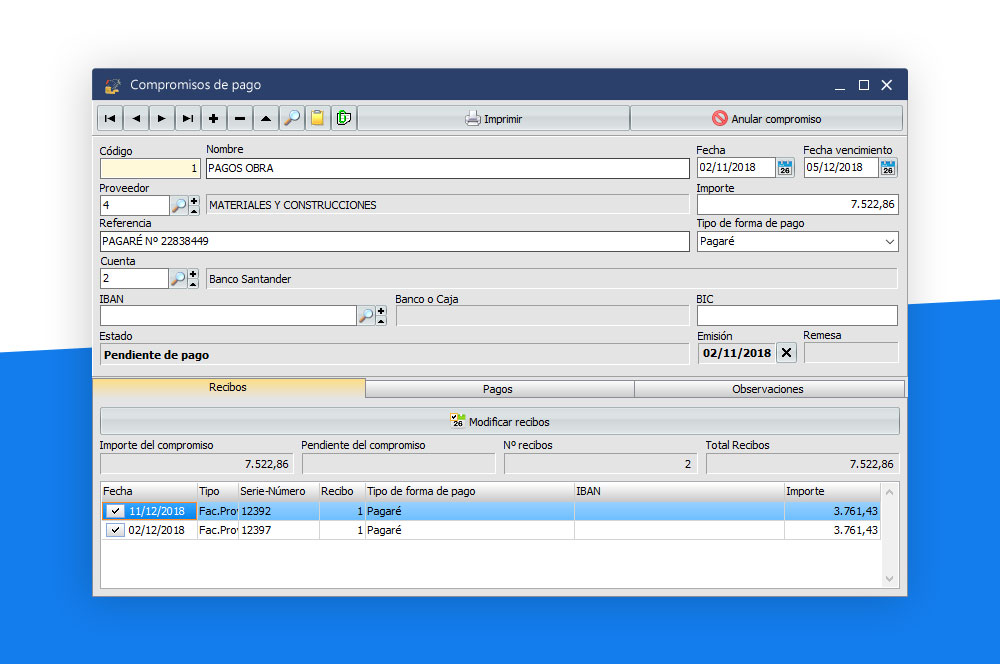Viewport: 1000px width, 664px height.
Task: Uncheck the 11/12/2018 receipt checkbox
Action: click(115, 511)
